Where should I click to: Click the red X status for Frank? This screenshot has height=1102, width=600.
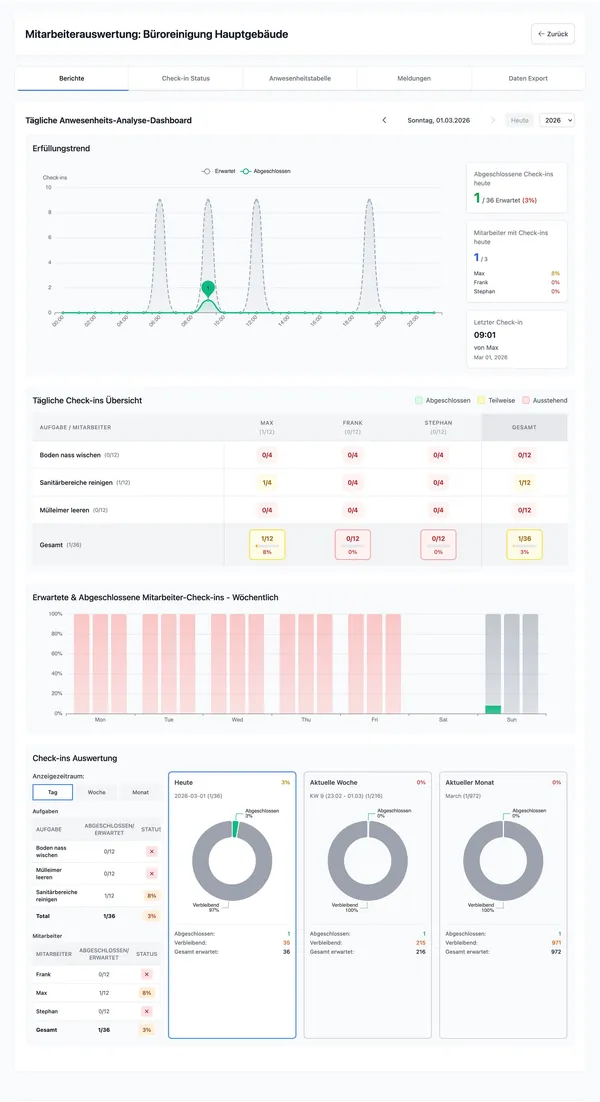(x=151, y=973)
